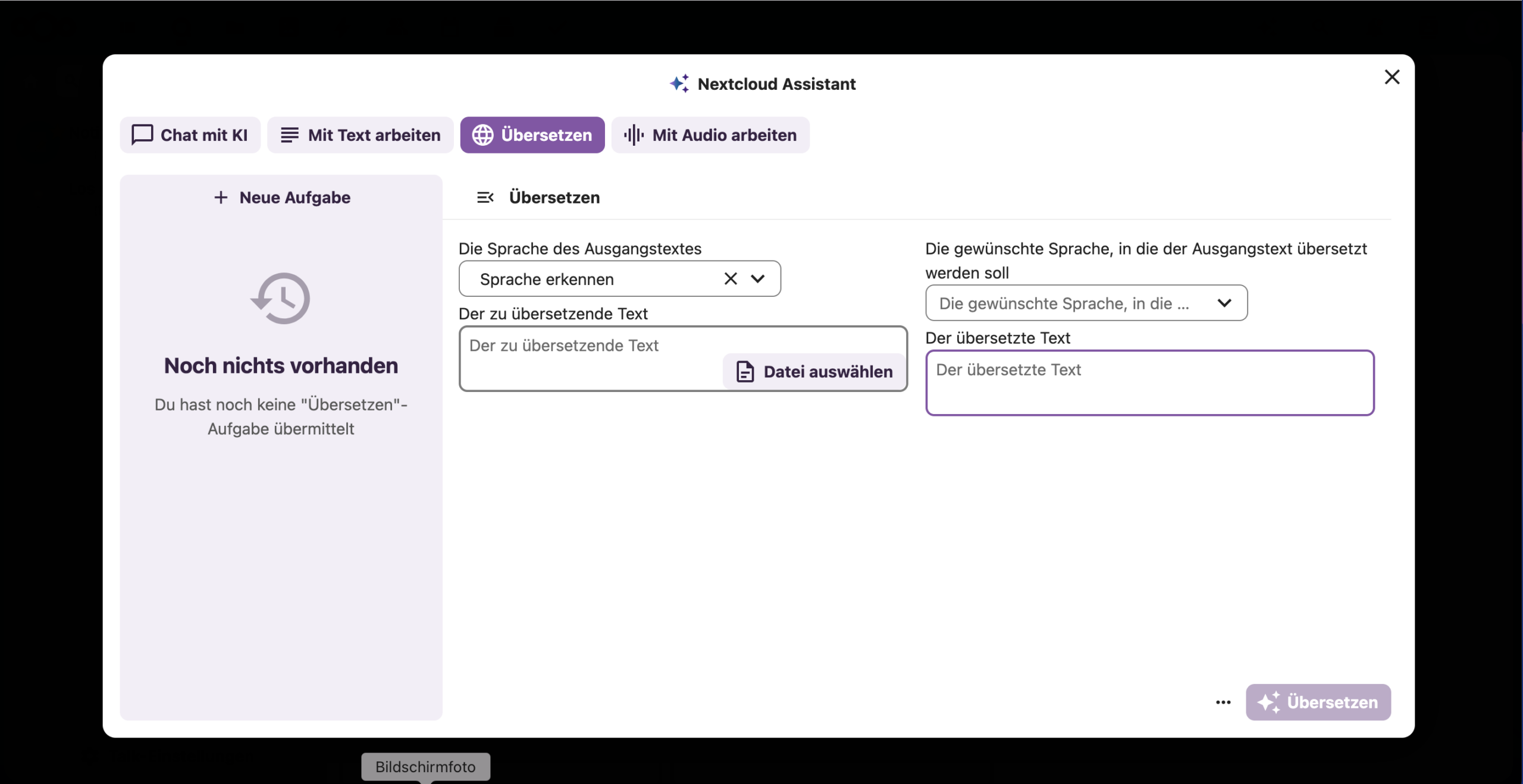Screen dimensions: 1523x784
Task: Switch to Mit Text arbeiten tab
Action: [360, 135]
